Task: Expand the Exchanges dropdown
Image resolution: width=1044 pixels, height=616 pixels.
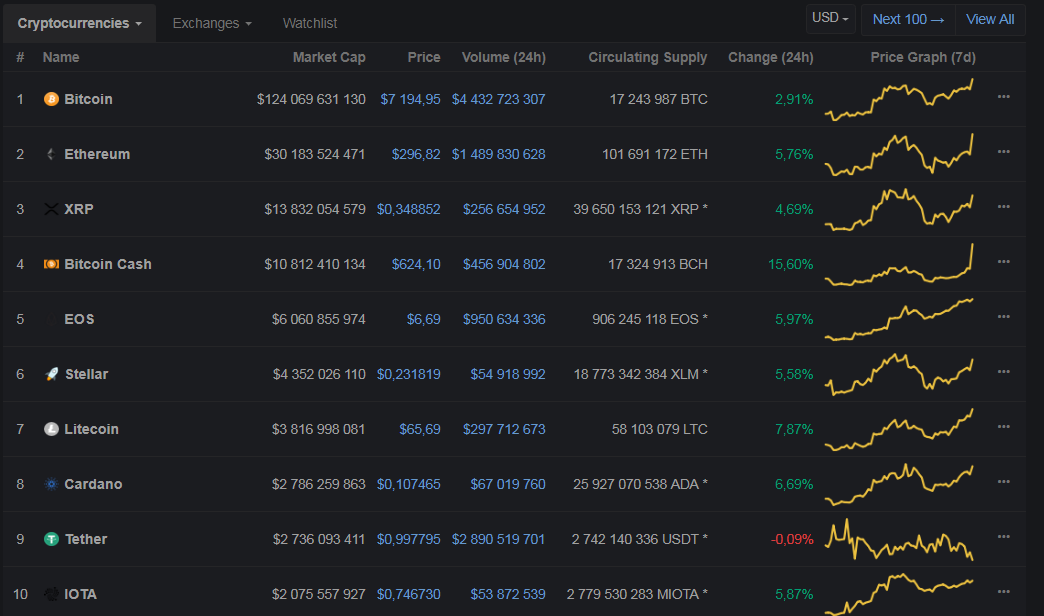Action: click(x=212, y=23)
